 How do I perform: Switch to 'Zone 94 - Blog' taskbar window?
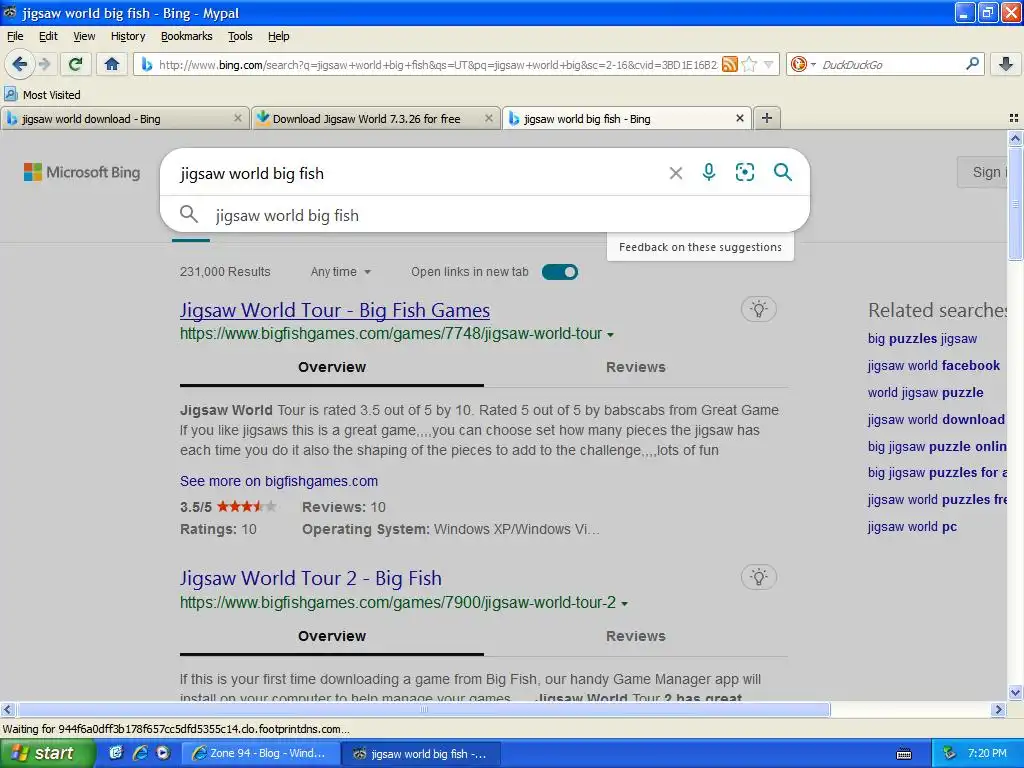pos(261,754)
